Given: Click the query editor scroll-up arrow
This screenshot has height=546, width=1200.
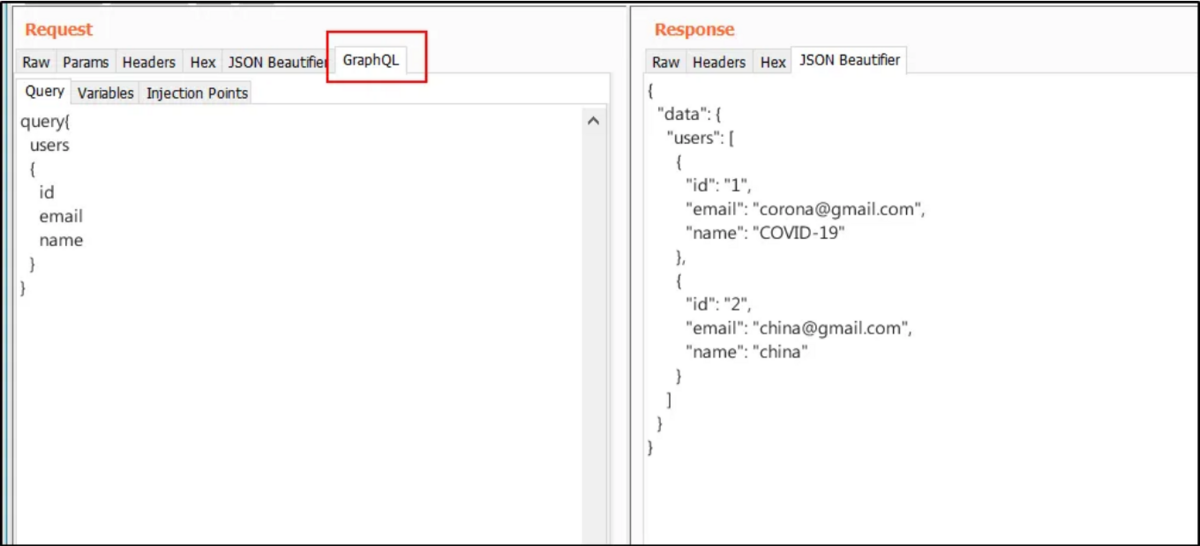Looking at the screenshot, I should 593,121.
